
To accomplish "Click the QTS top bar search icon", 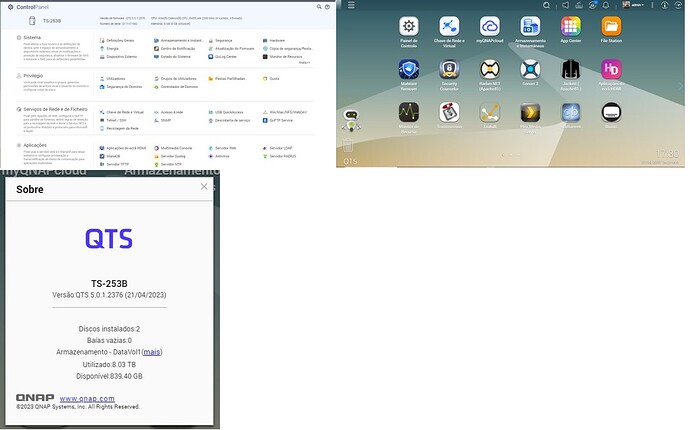I will pos(546,5).
